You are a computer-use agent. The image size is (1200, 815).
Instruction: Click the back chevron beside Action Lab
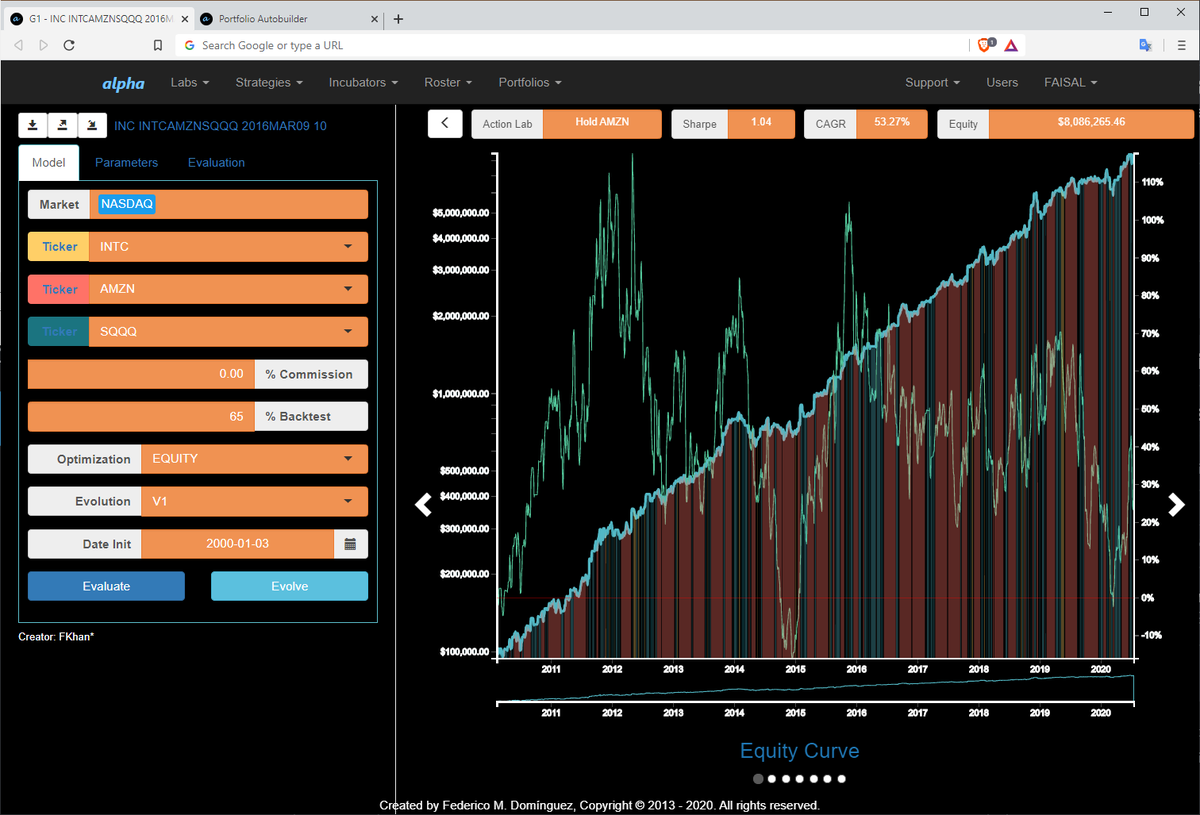click(445, 123)
